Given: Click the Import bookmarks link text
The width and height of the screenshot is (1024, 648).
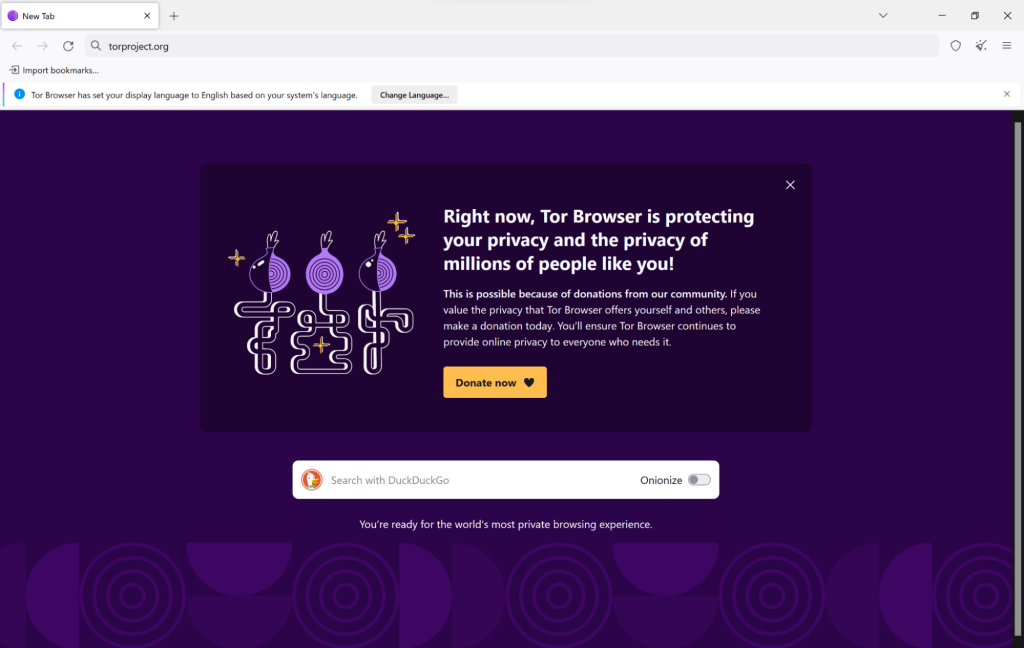Looking at the screenshot, I should pyautogui.click(x=62, y=69).
